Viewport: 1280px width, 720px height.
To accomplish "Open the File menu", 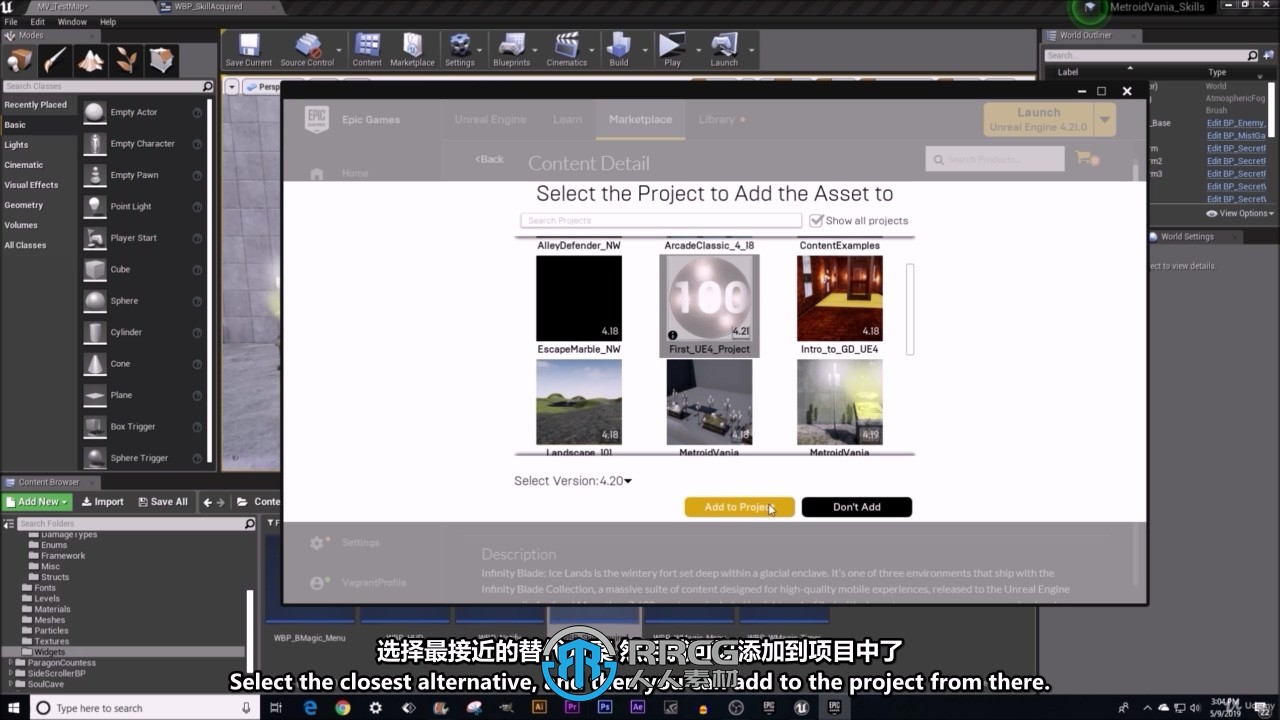I will 11,21.
